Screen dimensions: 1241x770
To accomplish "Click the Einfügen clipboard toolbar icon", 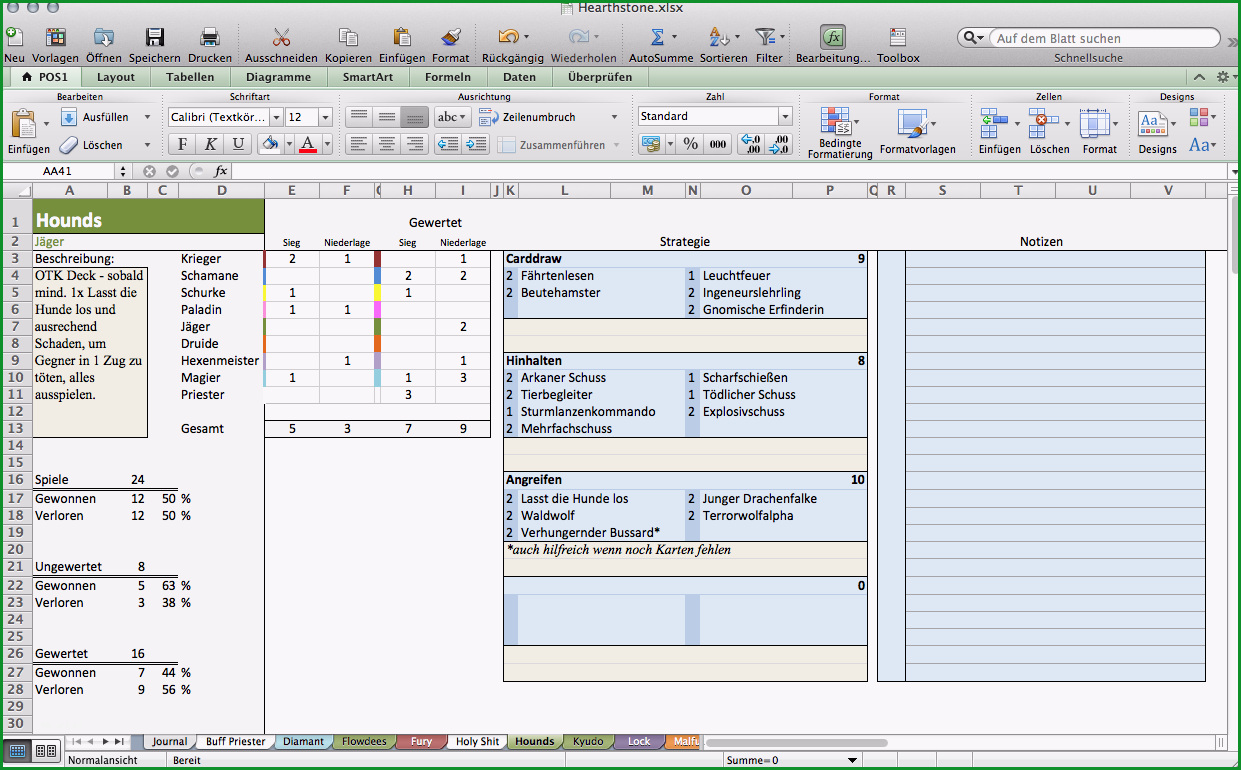I will click(402, 38).
